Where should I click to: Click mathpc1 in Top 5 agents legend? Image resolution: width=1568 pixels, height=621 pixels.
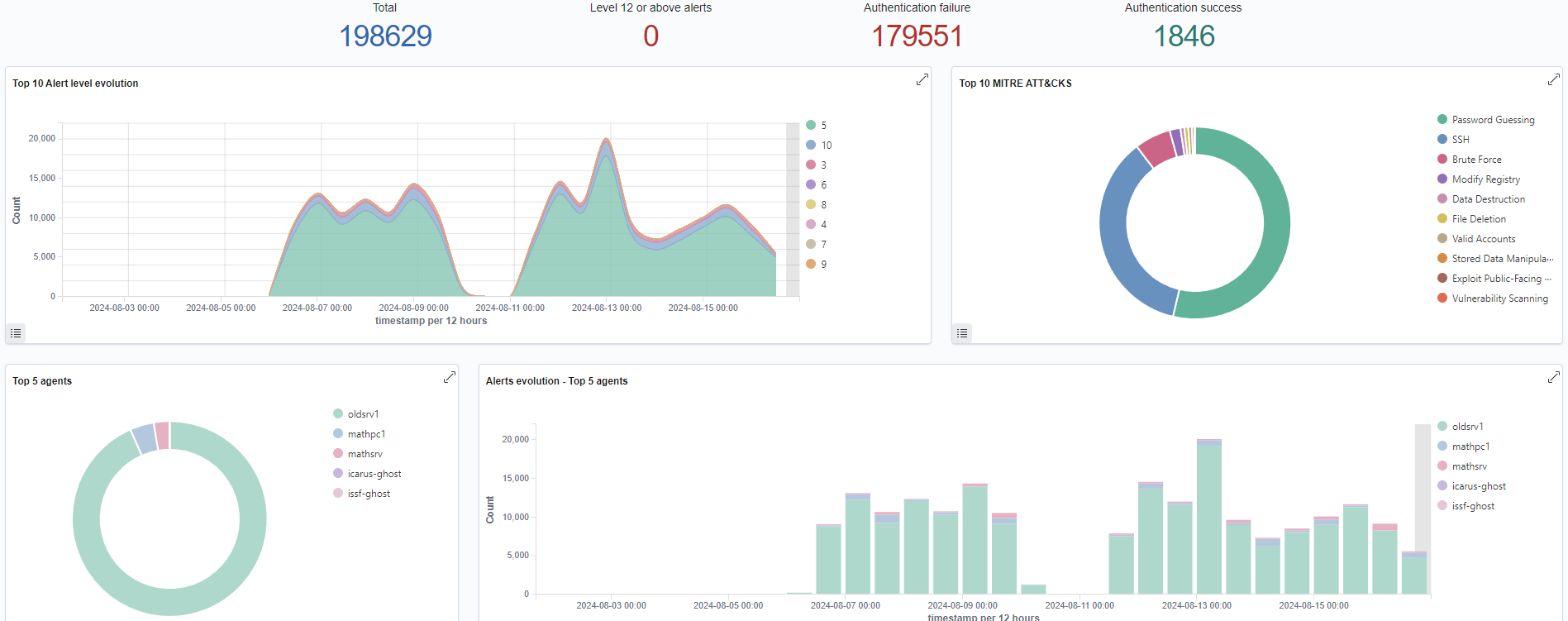click(x=360, y=434)
